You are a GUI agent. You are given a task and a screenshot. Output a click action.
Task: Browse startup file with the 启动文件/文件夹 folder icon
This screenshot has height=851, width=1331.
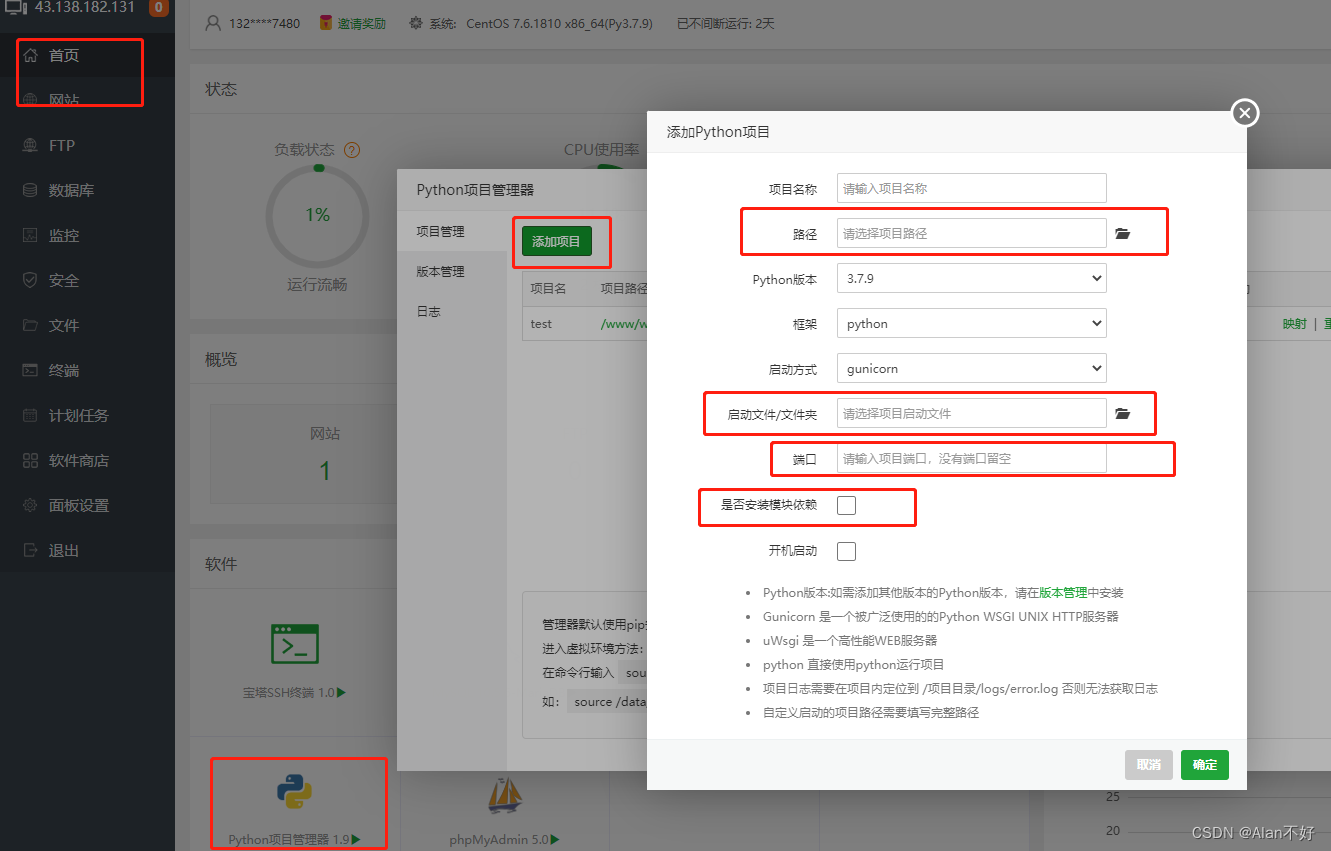1122,413
